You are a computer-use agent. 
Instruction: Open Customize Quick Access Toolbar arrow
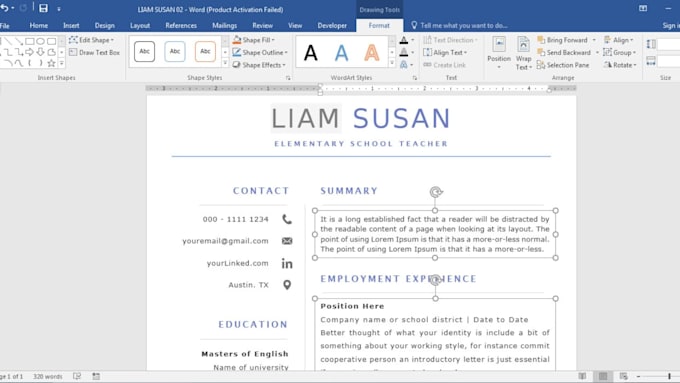59,9
